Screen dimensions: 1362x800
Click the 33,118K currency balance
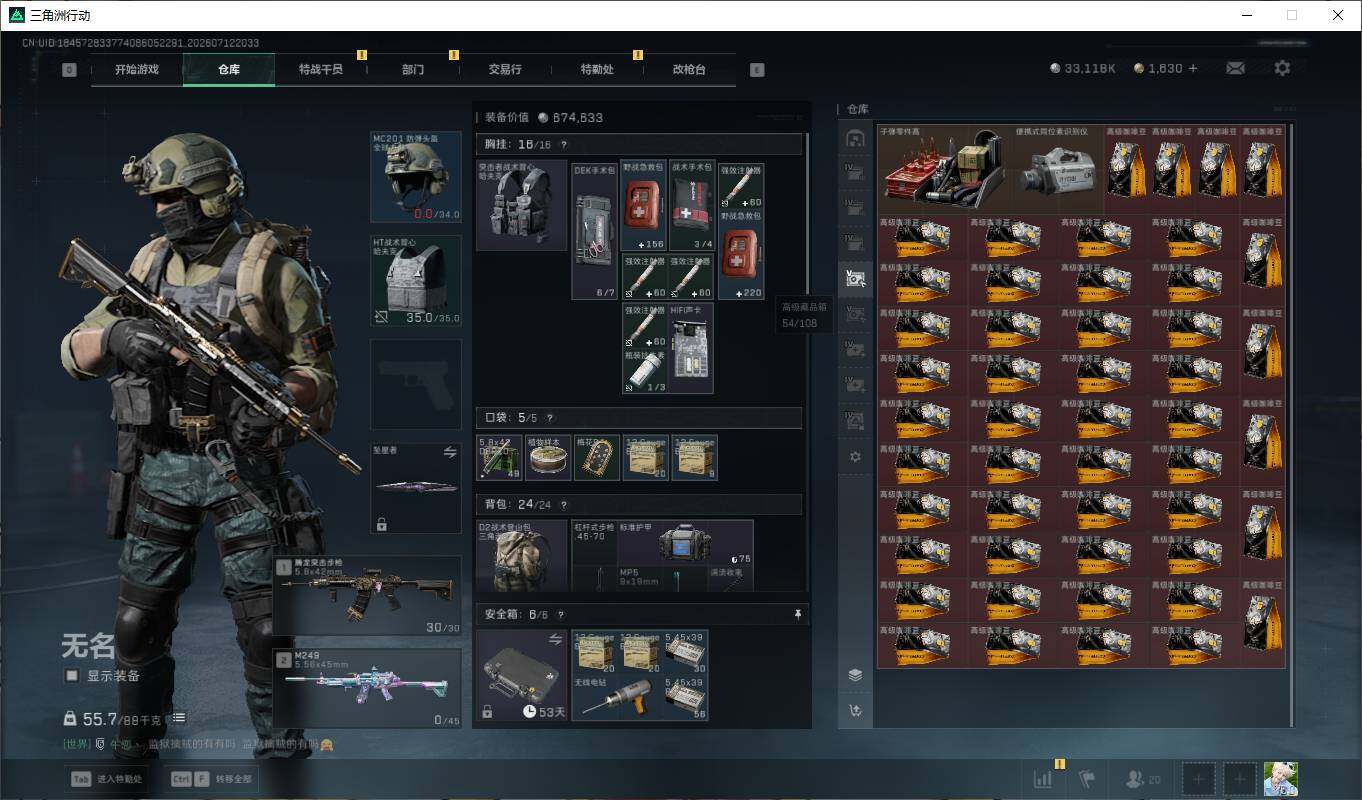click(x=1083, y=68)
